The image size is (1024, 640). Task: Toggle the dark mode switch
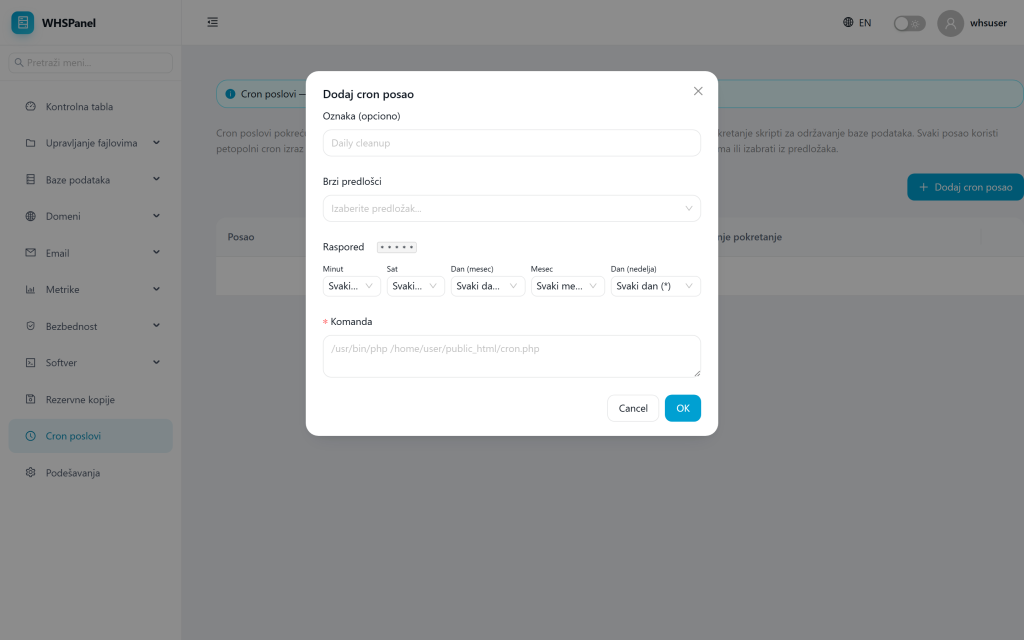tap(909, 24)
